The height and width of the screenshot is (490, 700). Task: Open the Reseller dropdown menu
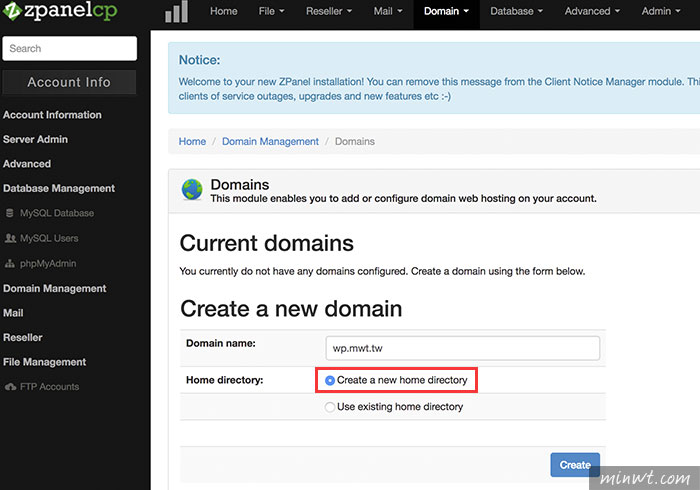(329, 11)
